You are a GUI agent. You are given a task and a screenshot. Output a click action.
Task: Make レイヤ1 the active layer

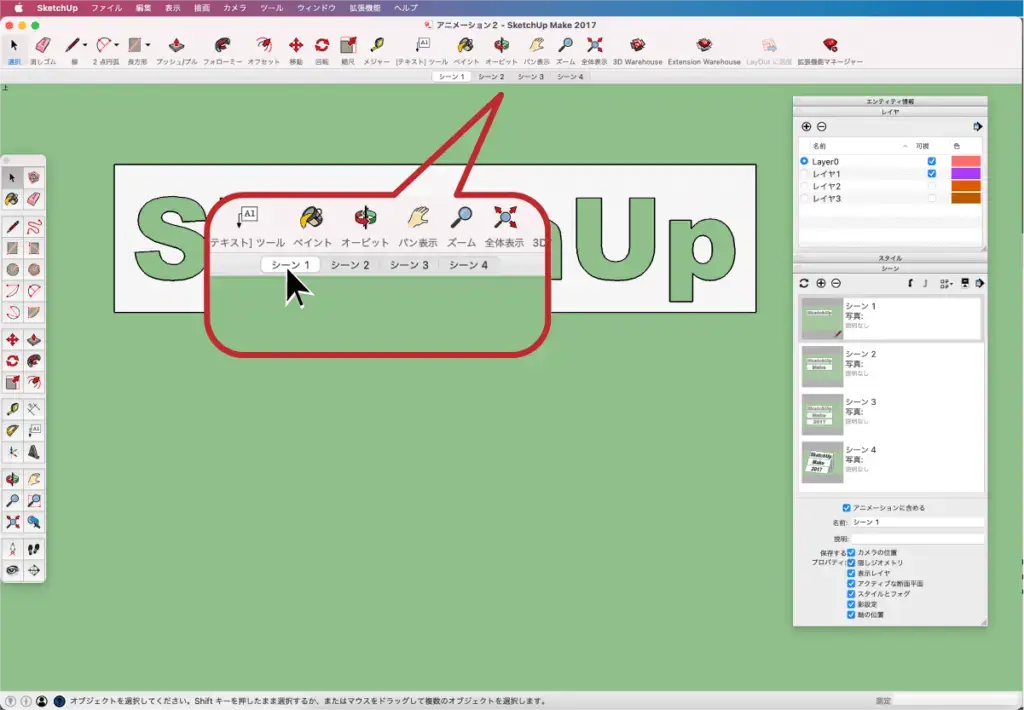804,174
